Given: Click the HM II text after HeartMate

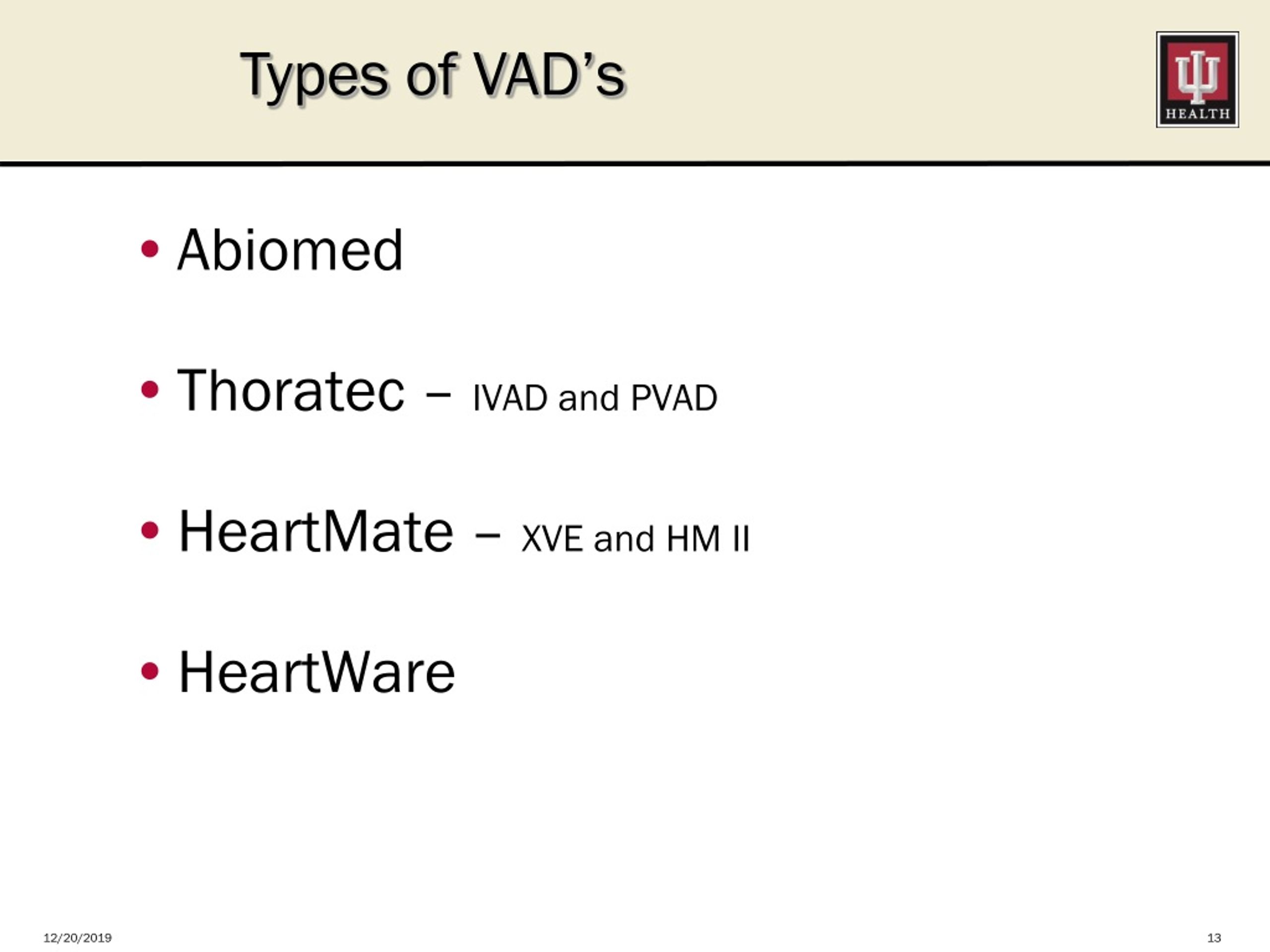Looking at the screenshot, I should [708, 539].
